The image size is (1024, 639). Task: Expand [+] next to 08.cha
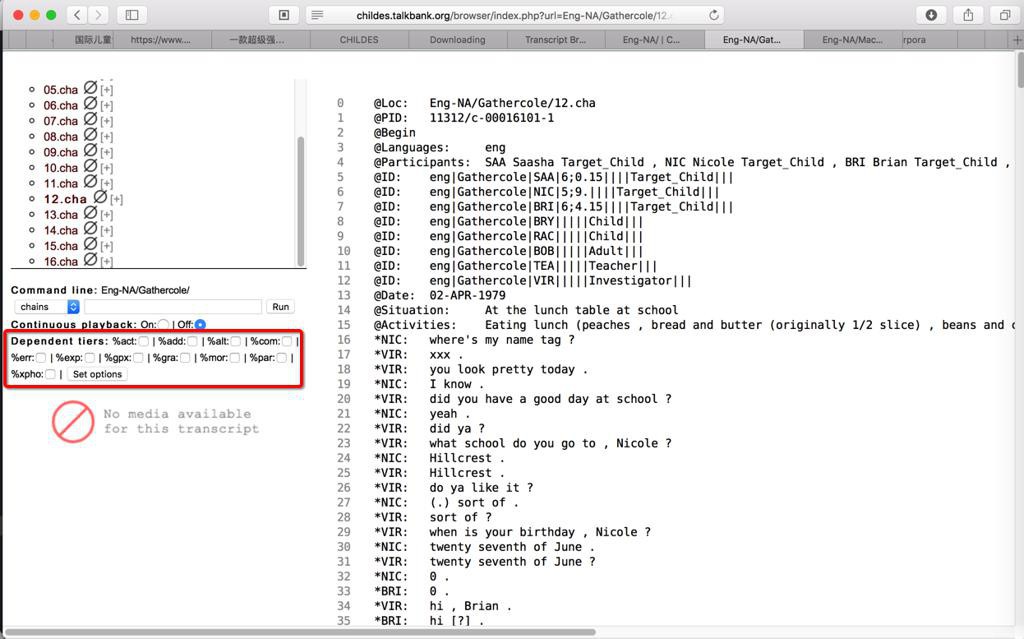click(106, 137)
